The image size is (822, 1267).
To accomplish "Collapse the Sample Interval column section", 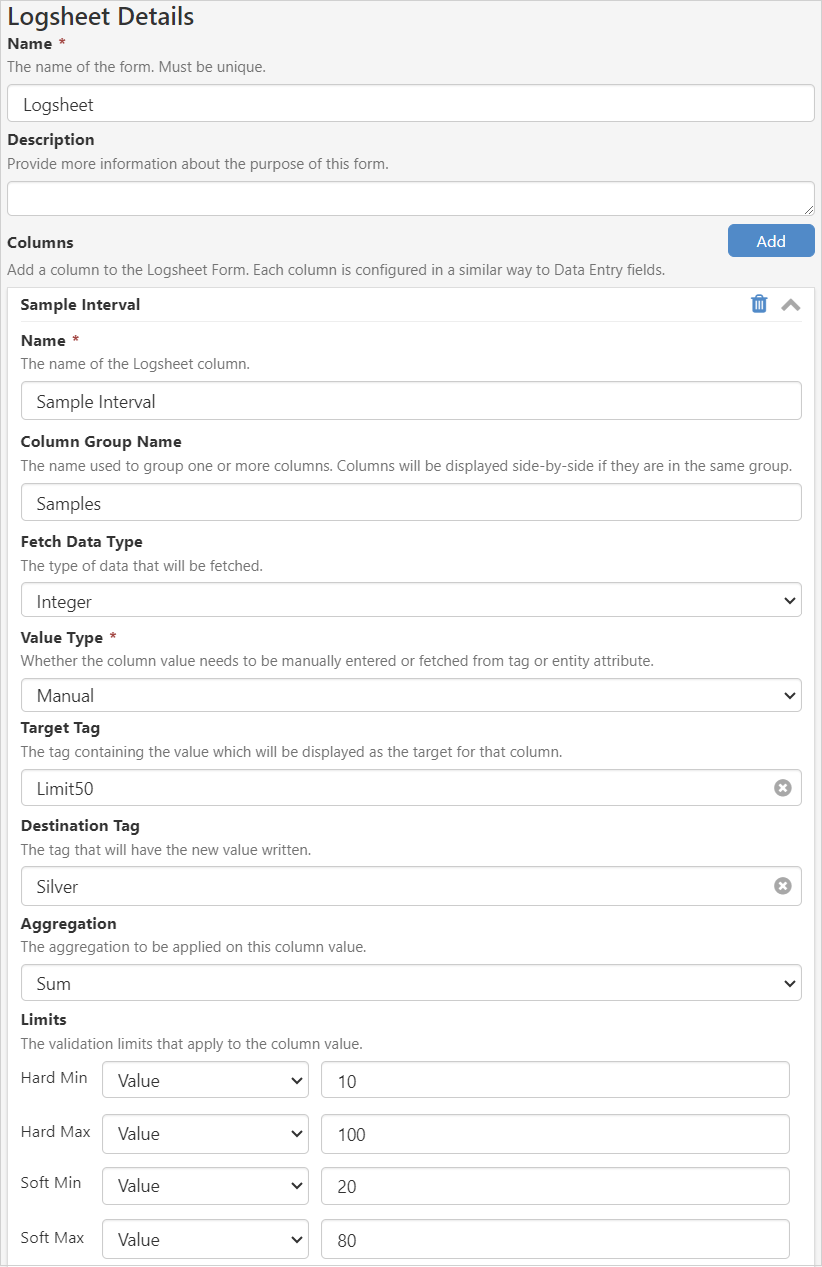I will coord(790,304).
